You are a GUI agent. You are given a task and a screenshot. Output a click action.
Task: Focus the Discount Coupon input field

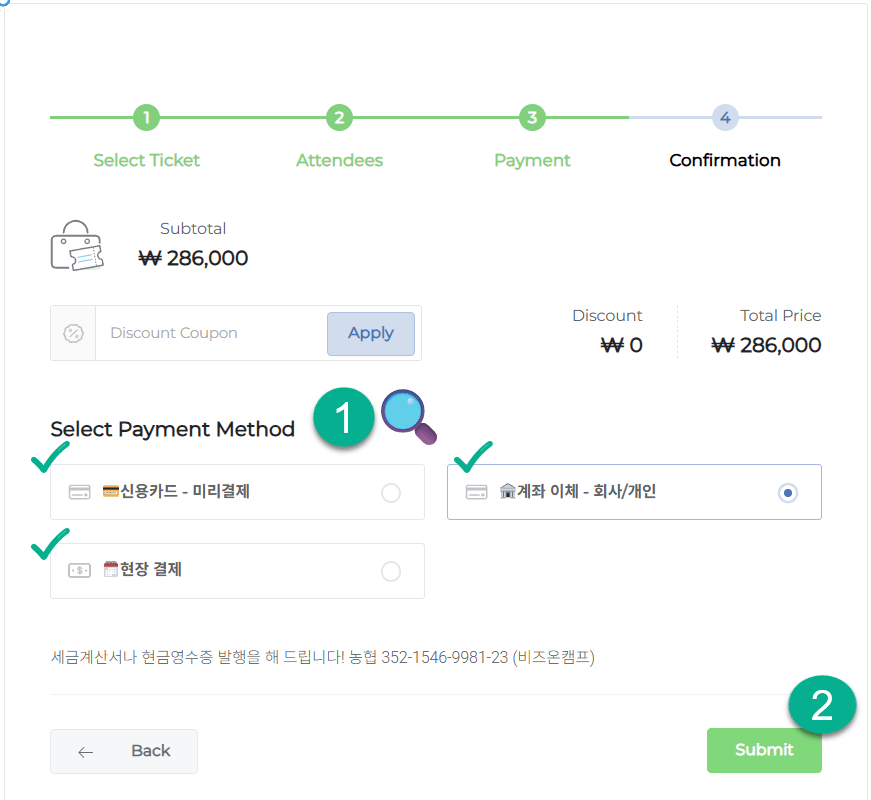point(210,333)
